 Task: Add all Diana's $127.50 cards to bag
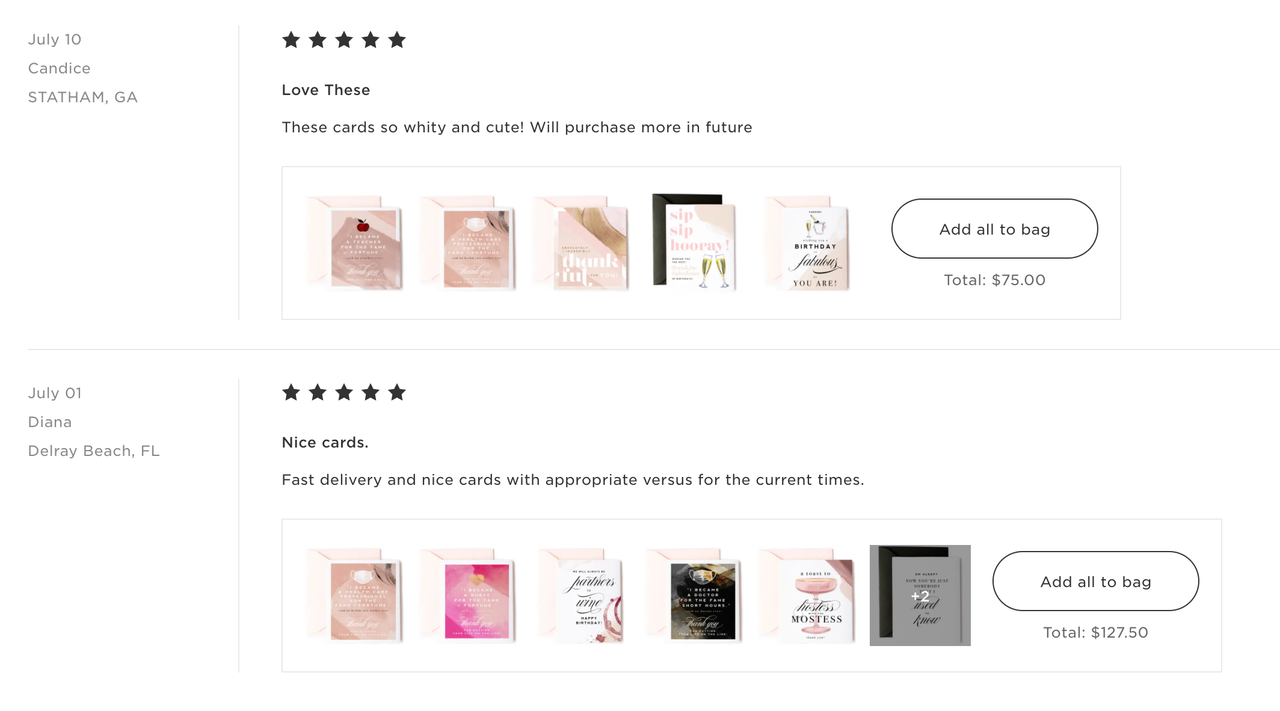1095,581
